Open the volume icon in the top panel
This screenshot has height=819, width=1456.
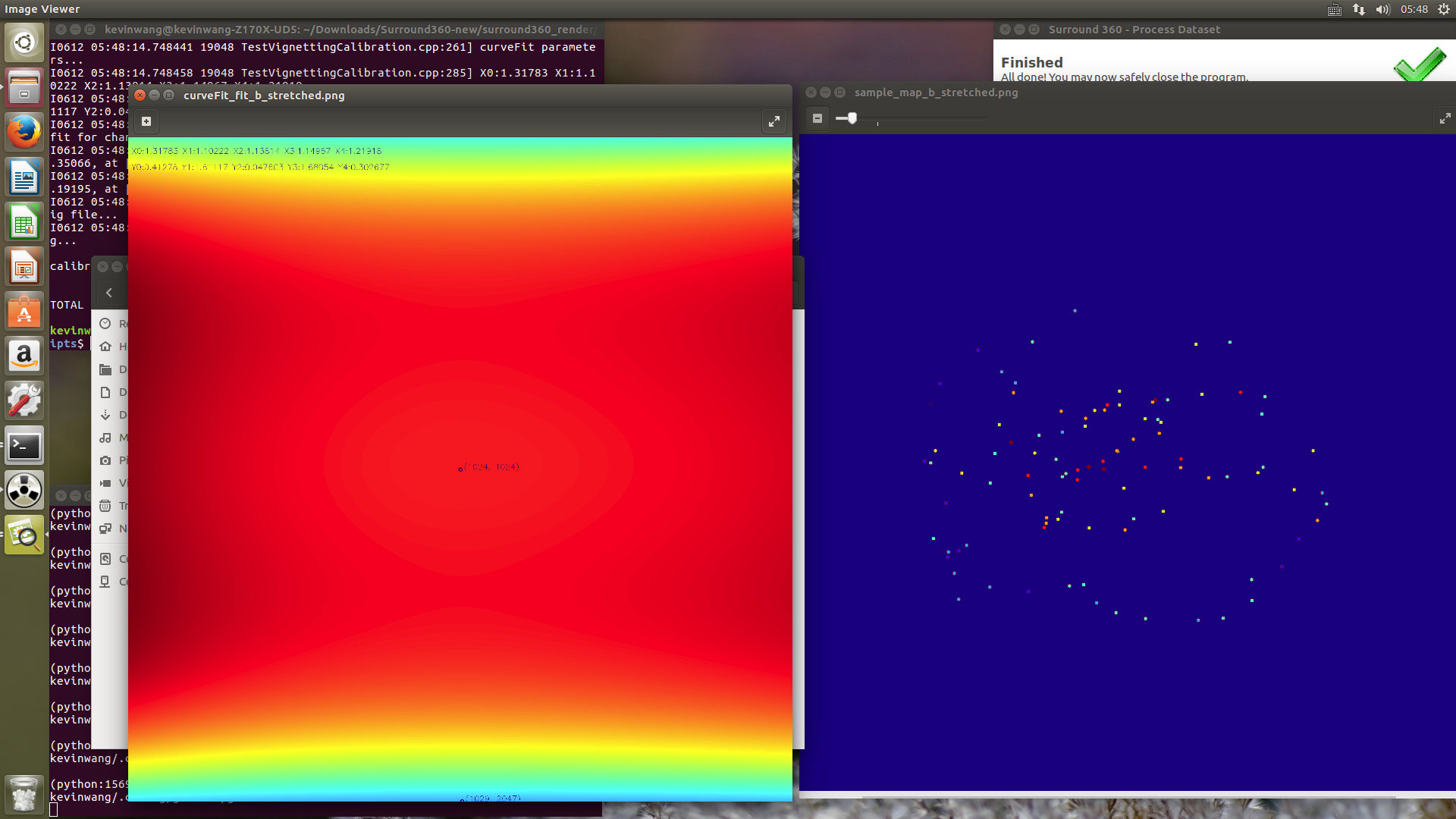[x=1382, y=9]
